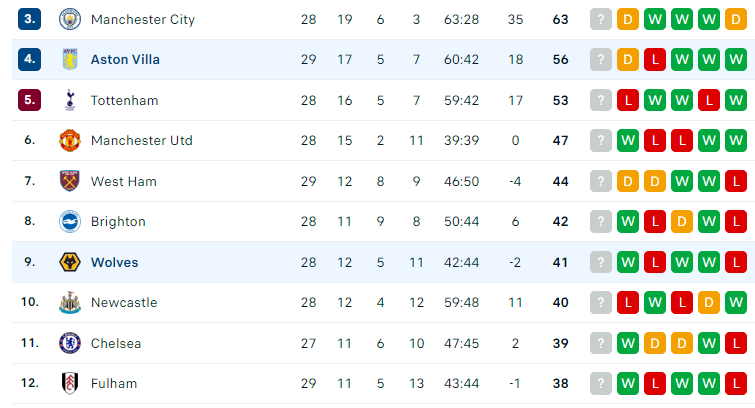Open the Aston Villa team link
Screen dimensions: 755x408
pyautogui.click(x=125, y=59)
